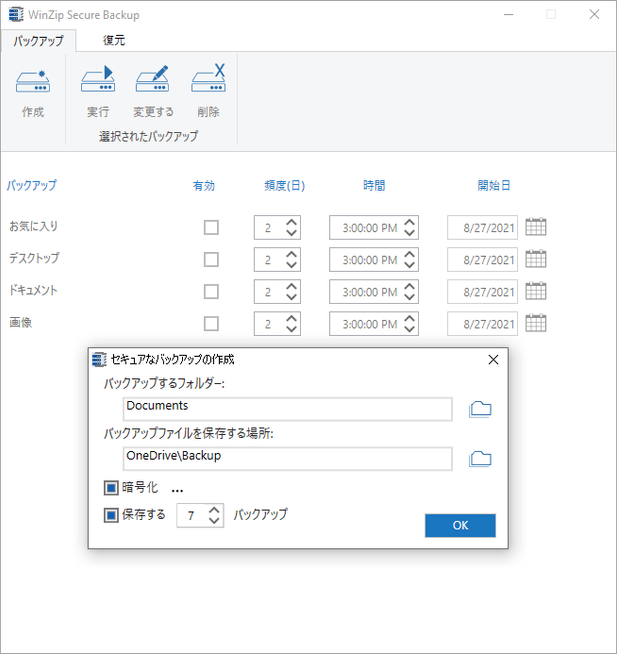Click the WinZip Secure Backup title icon

pyautogui.click(x=16, y=14)
